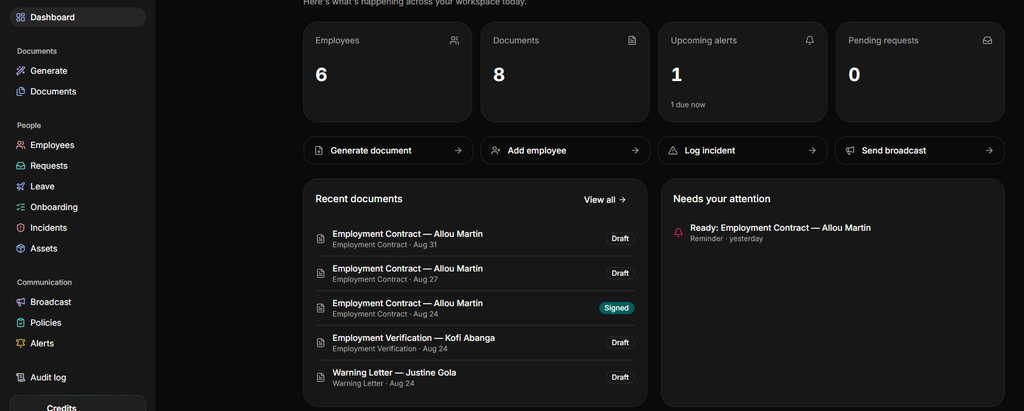Click the file icon on Documents card
This screenshot has width=1024, height=411.
[632, 41]
